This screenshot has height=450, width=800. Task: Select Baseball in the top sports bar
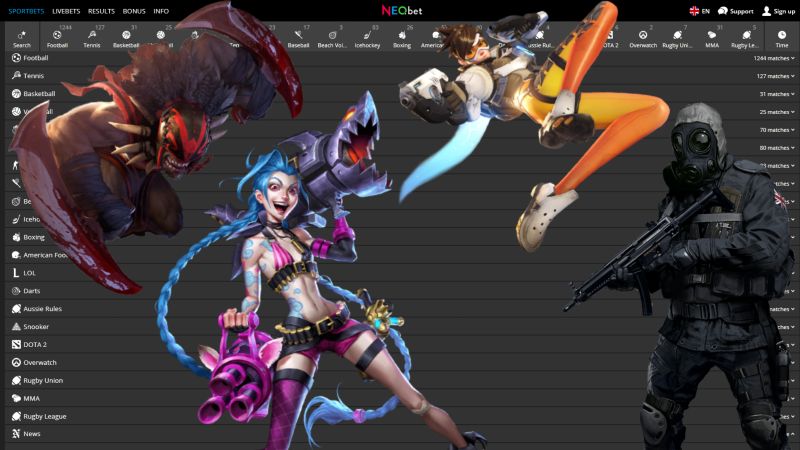298,38
